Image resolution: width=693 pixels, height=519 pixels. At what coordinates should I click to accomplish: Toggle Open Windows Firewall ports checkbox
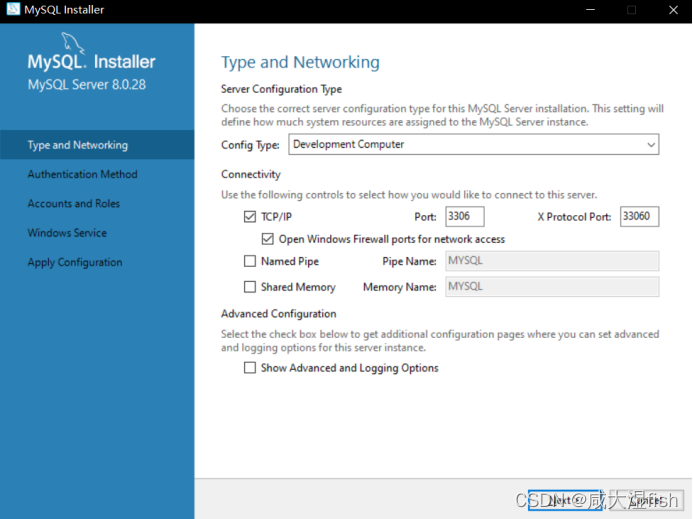(x=267, y=239)
